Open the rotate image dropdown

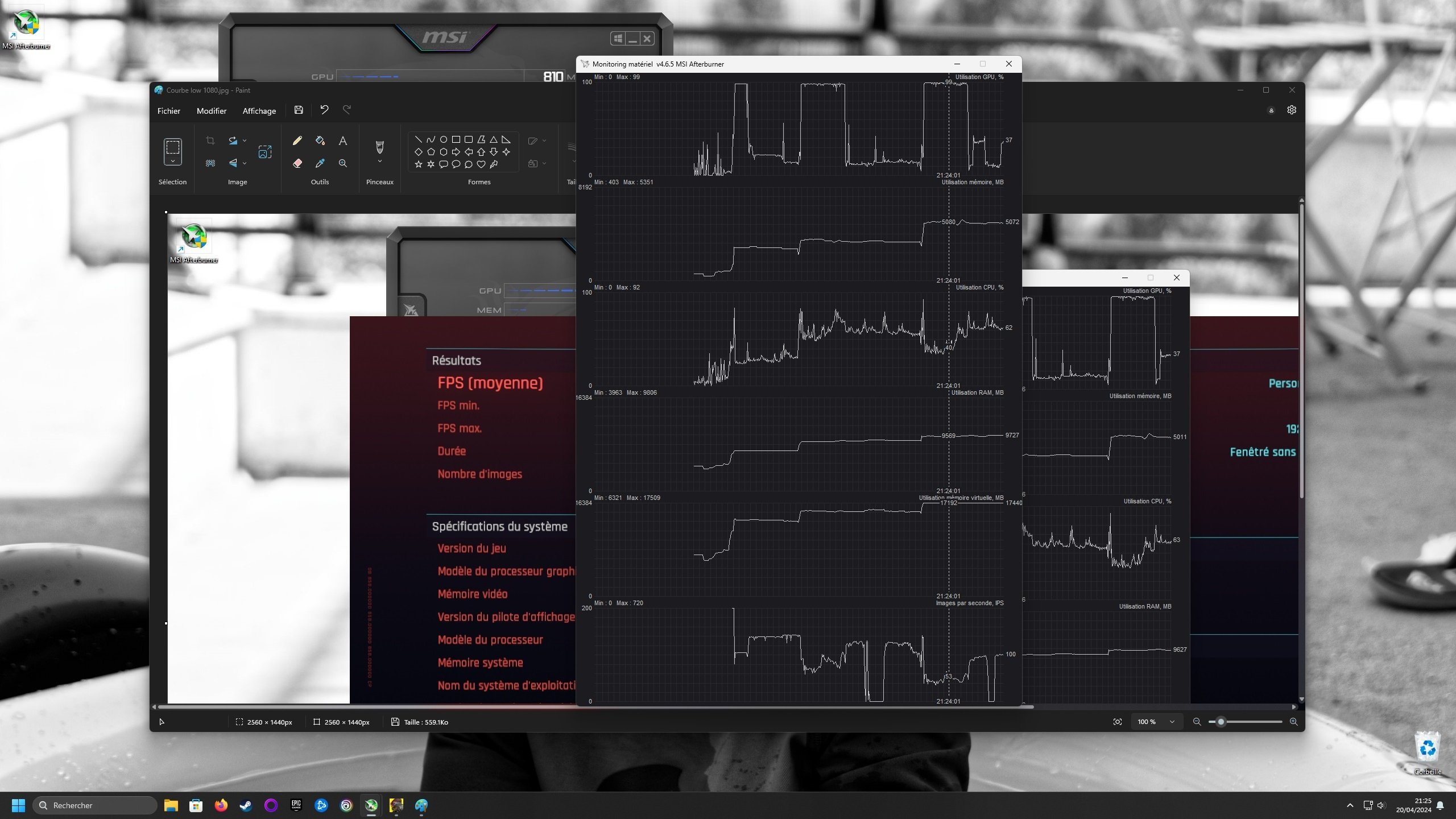pos(245,140)
